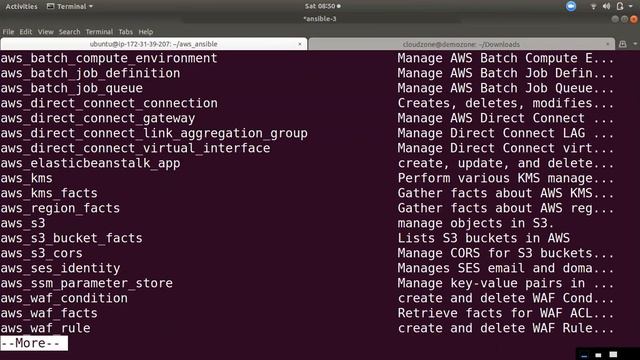
Task: Close the cloudzone@demozone tab
Action: (607, 44)
